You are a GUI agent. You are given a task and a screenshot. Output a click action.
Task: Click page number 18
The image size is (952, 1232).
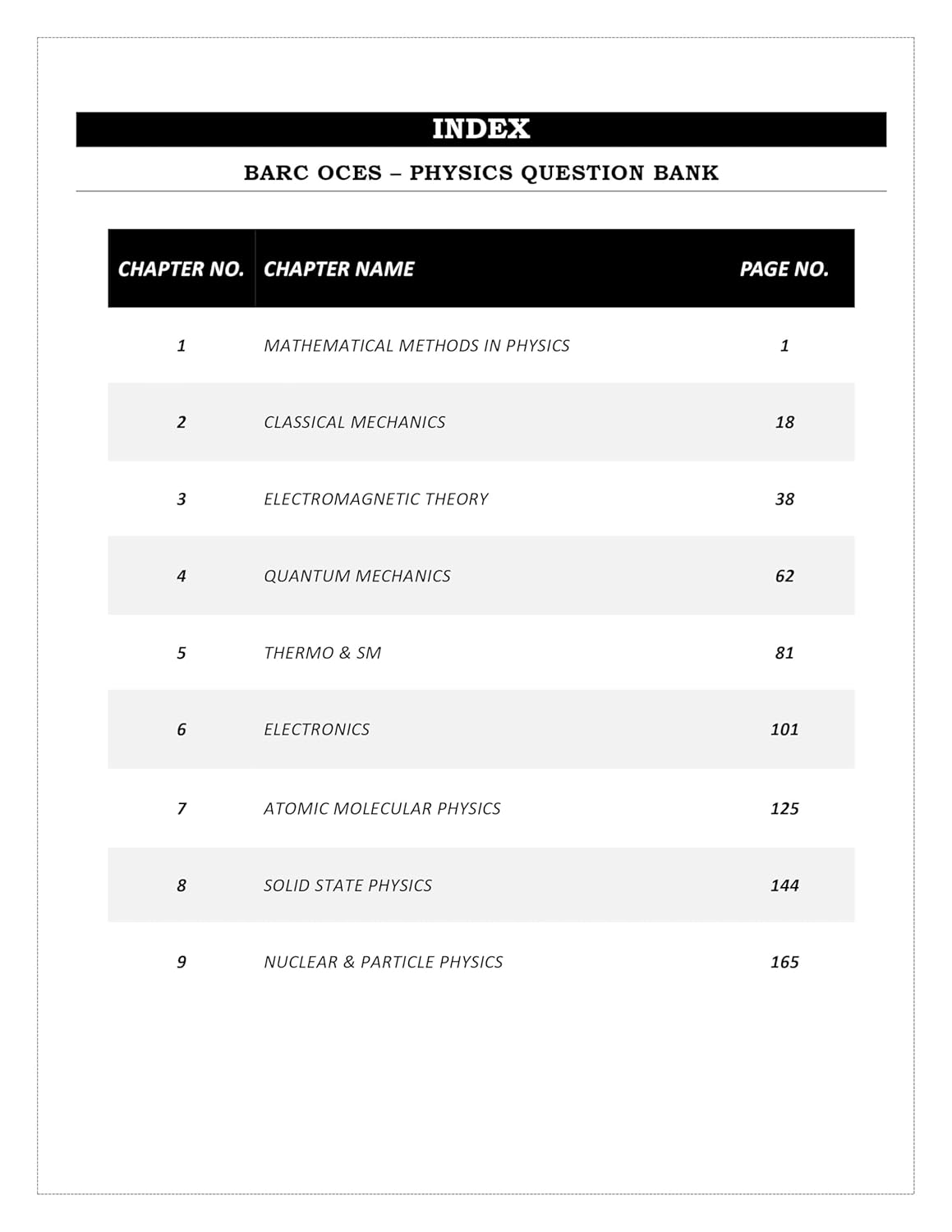pyautogui.click(x=784, y=422)
